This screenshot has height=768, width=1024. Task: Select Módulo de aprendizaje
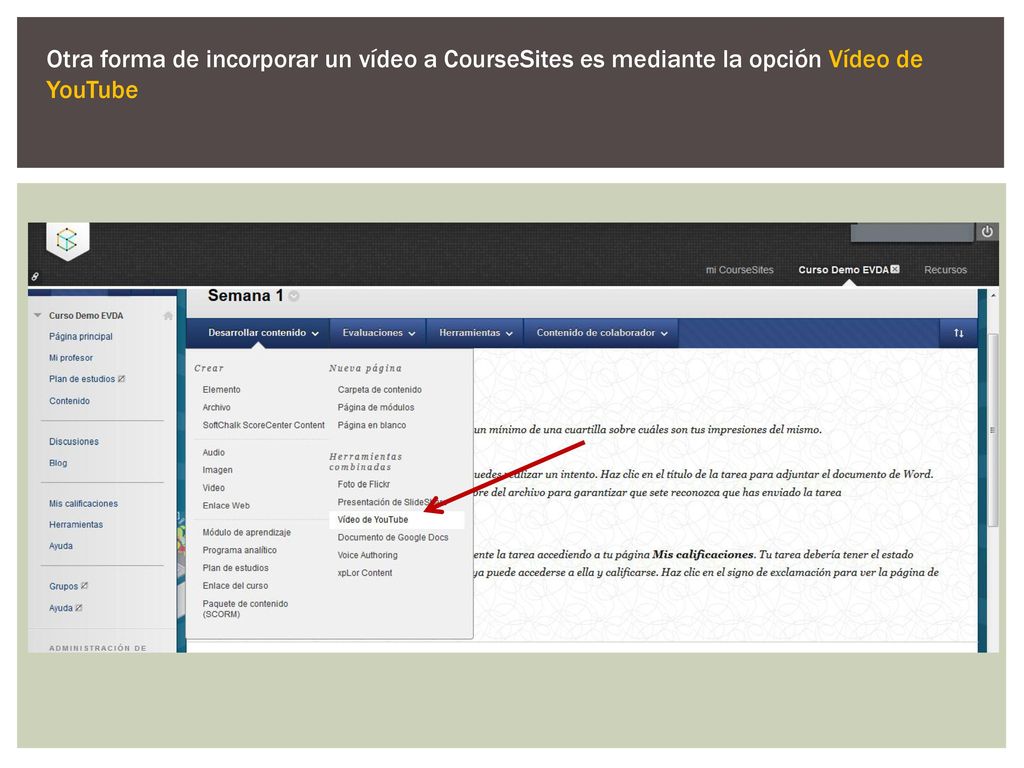click(247, 532)
